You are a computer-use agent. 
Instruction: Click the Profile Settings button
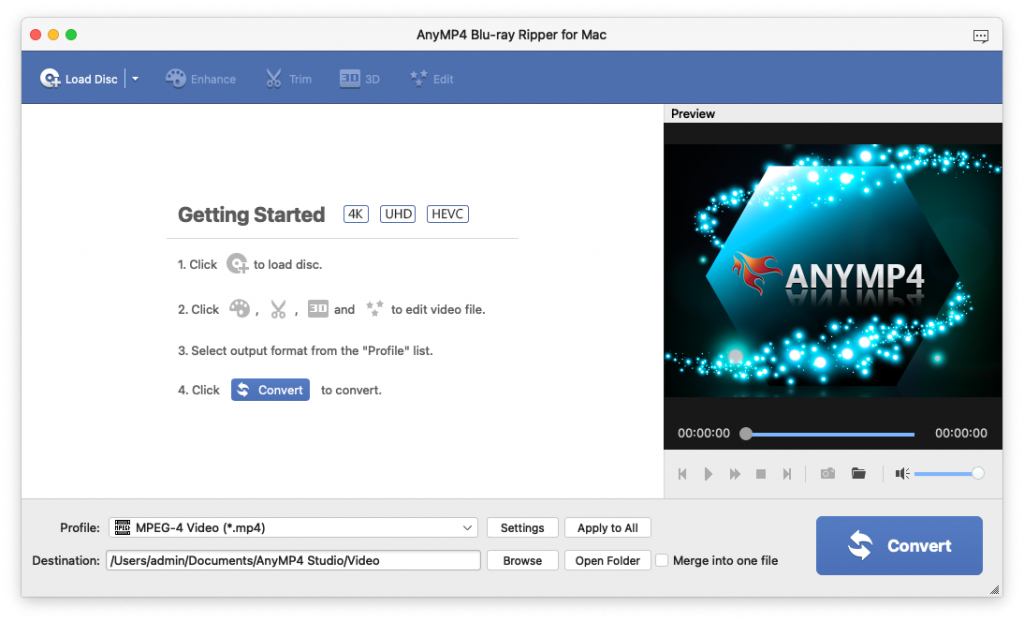click(522, 528)
